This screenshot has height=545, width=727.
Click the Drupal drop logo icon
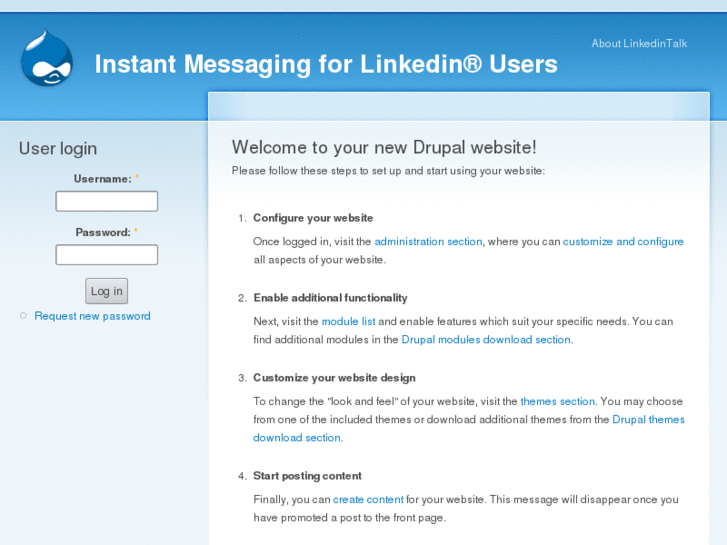click(x=46, y=59)
